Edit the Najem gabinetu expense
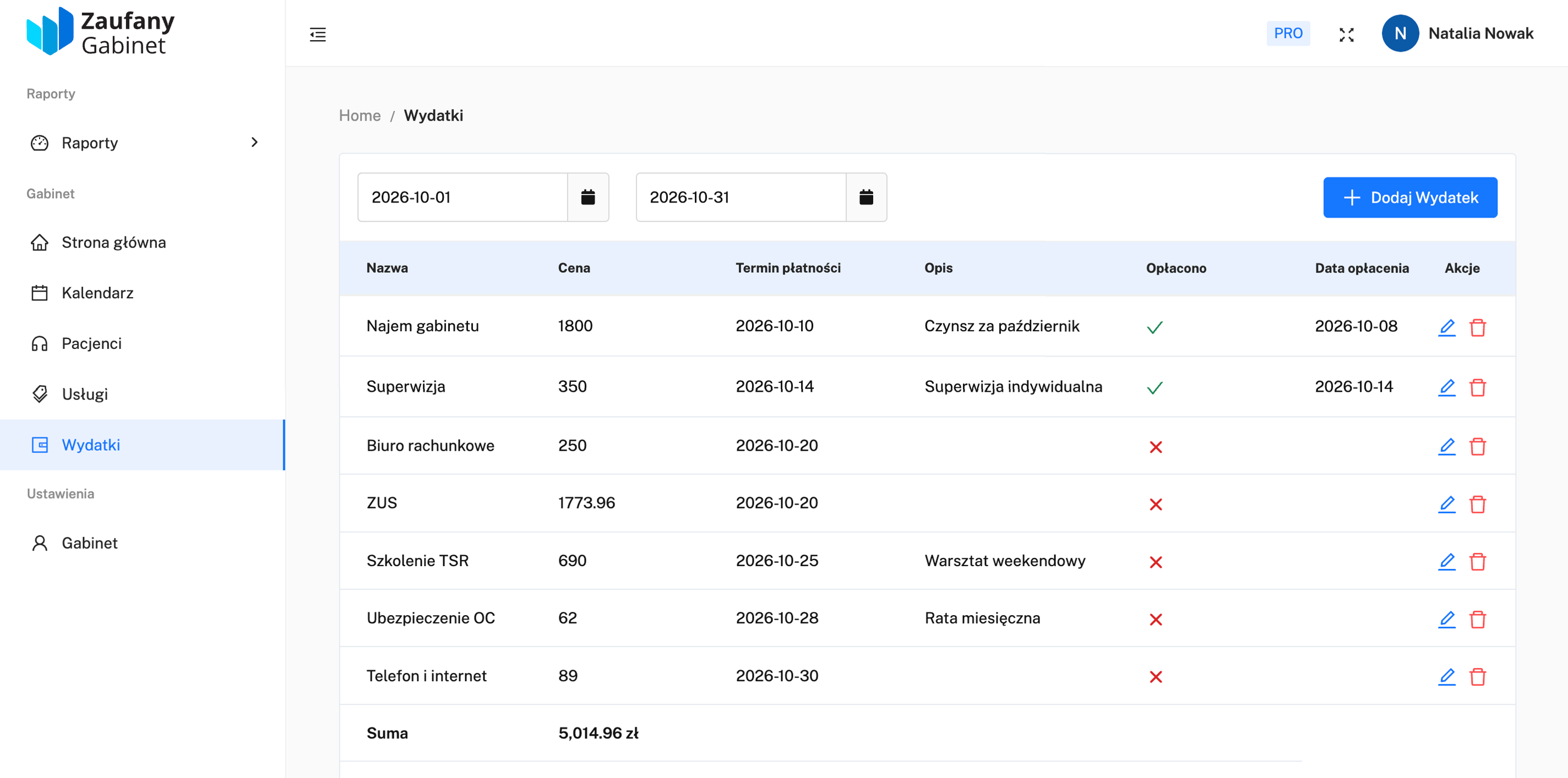 pyautogui.click(x=1447, y=327)
